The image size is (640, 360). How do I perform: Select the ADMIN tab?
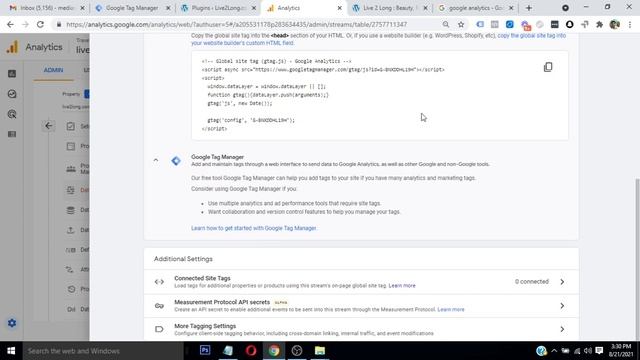53,70
